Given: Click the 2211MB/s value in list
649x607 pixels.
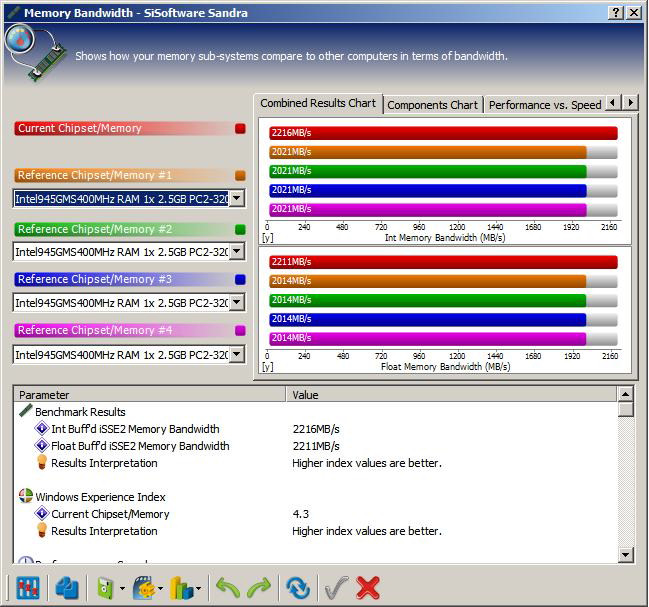Looking at the screenshot, I should coord(316,446).
